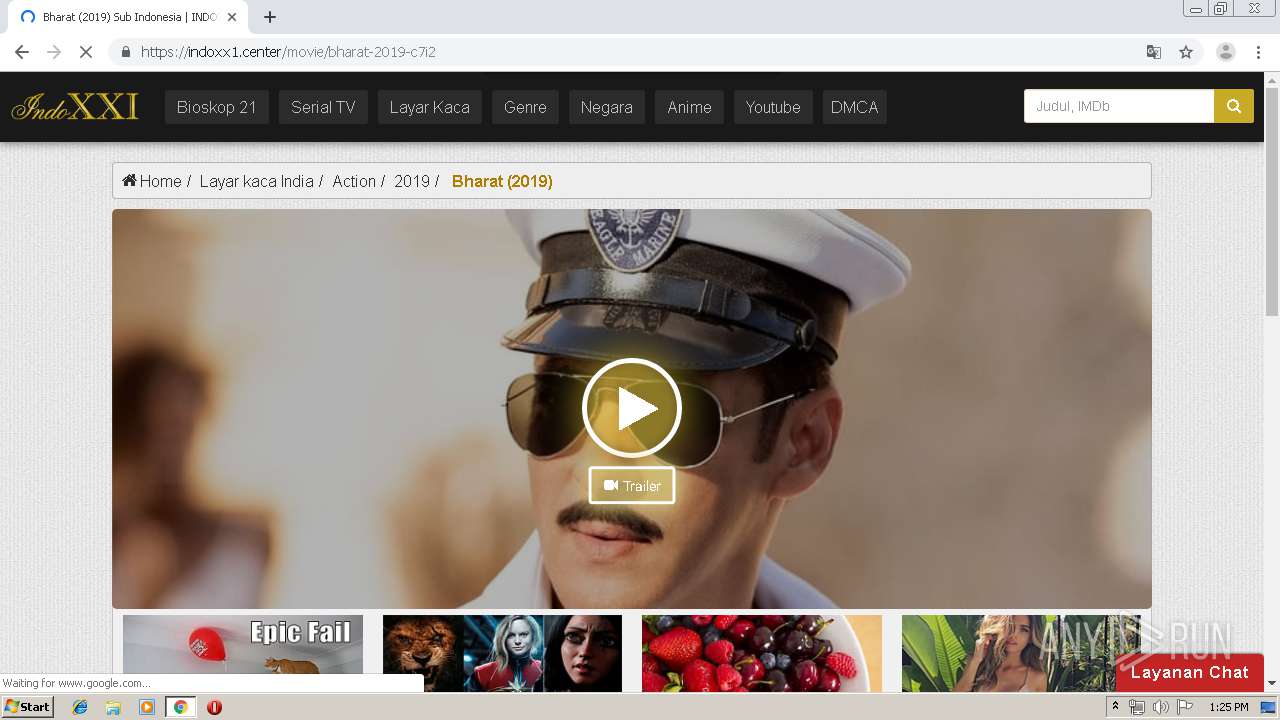Open Epic Fail ad thumbnail
1280x720 pixels.
[243, 653]
